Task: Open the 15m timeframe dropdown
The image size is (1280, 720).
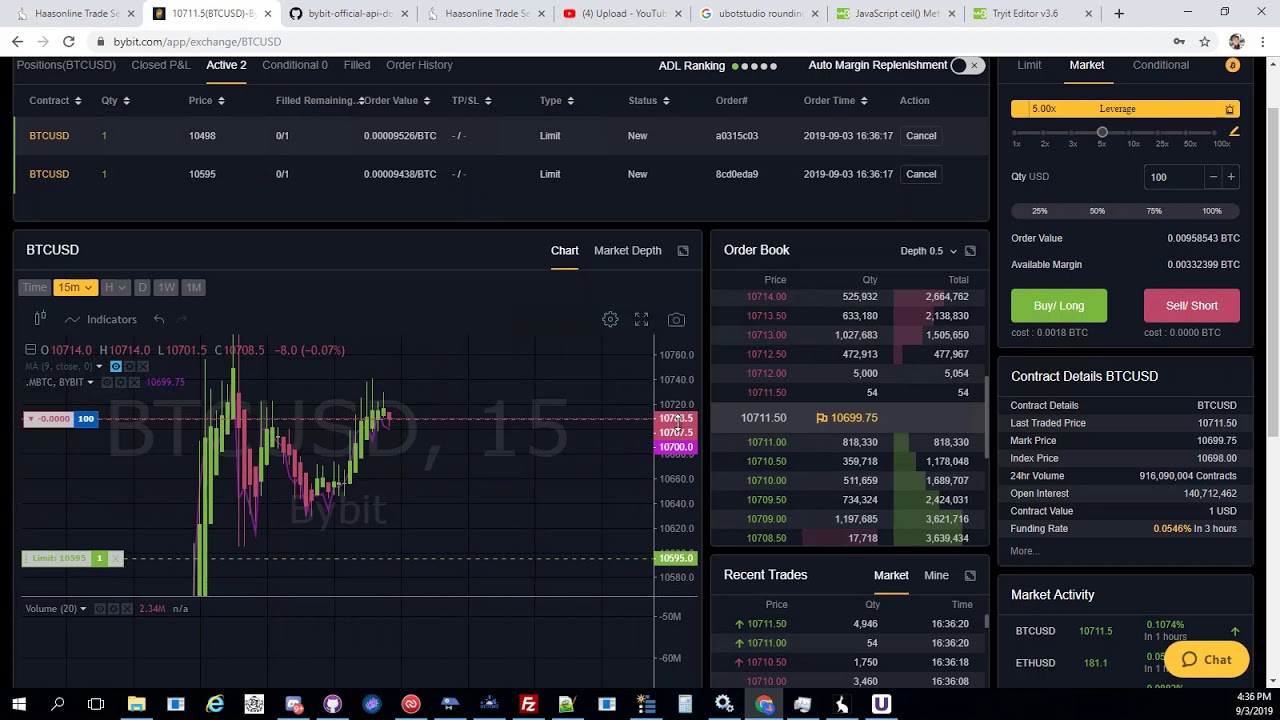Action: point(75,287)
